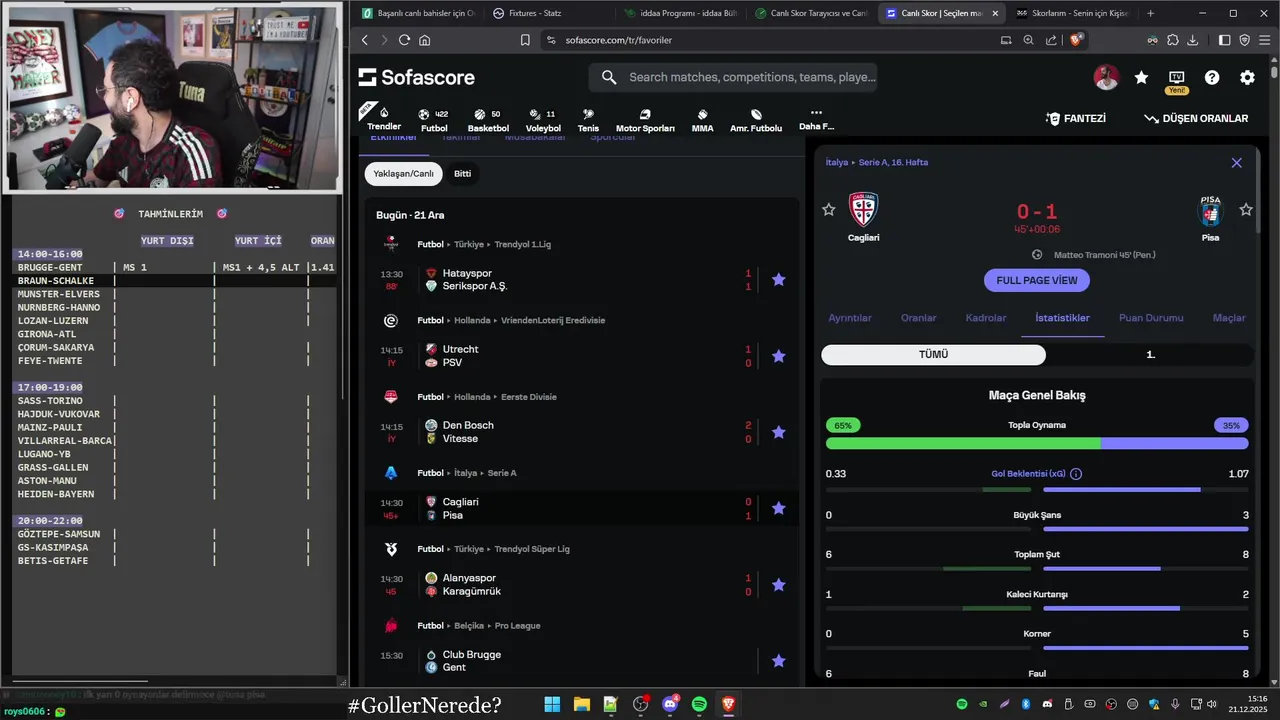Unfavorite the Cagliari–Pisa list star
This screenshot has height=720, width=1280.
(779, 508)
